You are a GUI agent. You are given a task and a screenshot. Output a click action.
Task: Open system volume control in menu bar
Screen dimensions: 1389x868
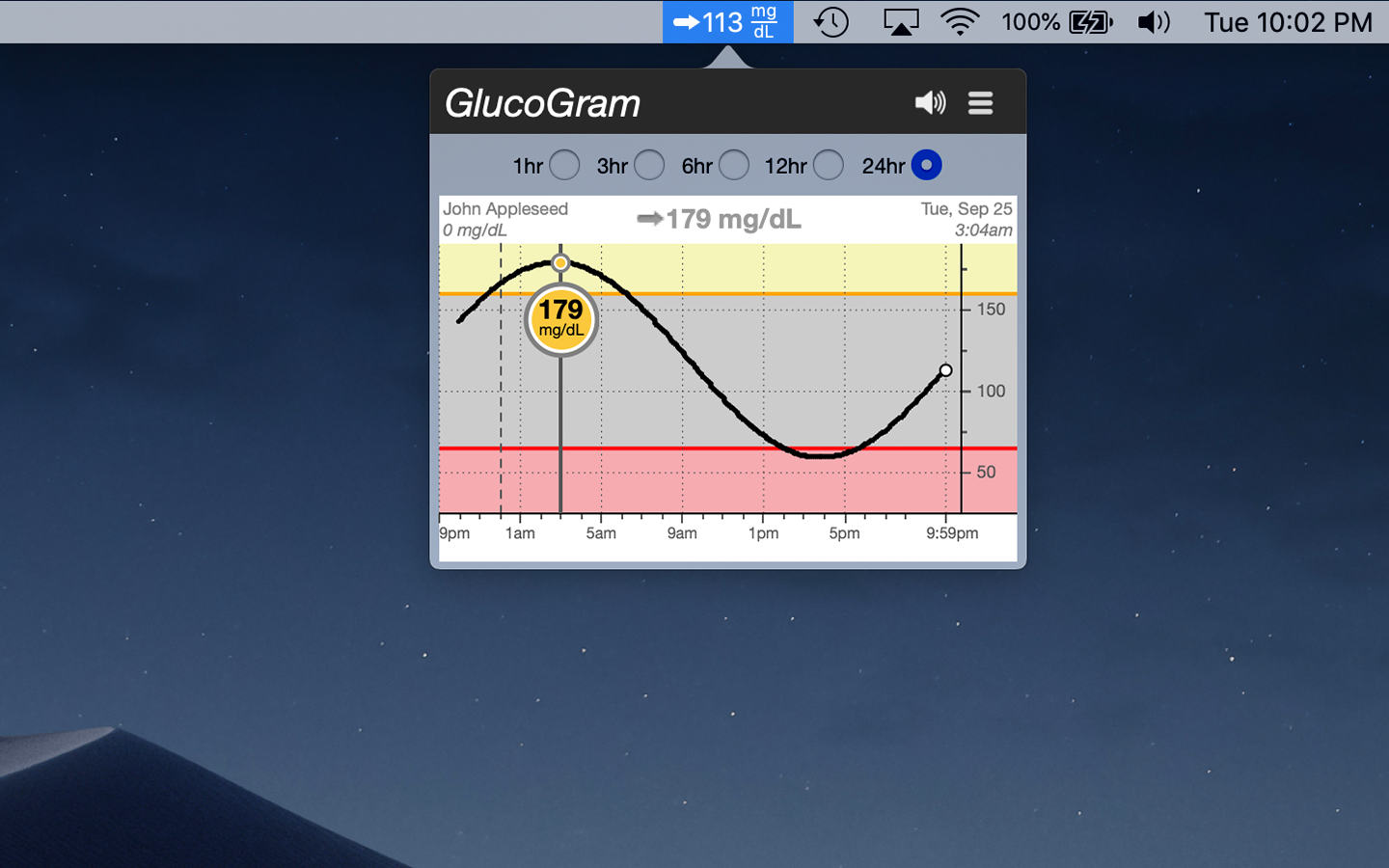[1154, 21]
